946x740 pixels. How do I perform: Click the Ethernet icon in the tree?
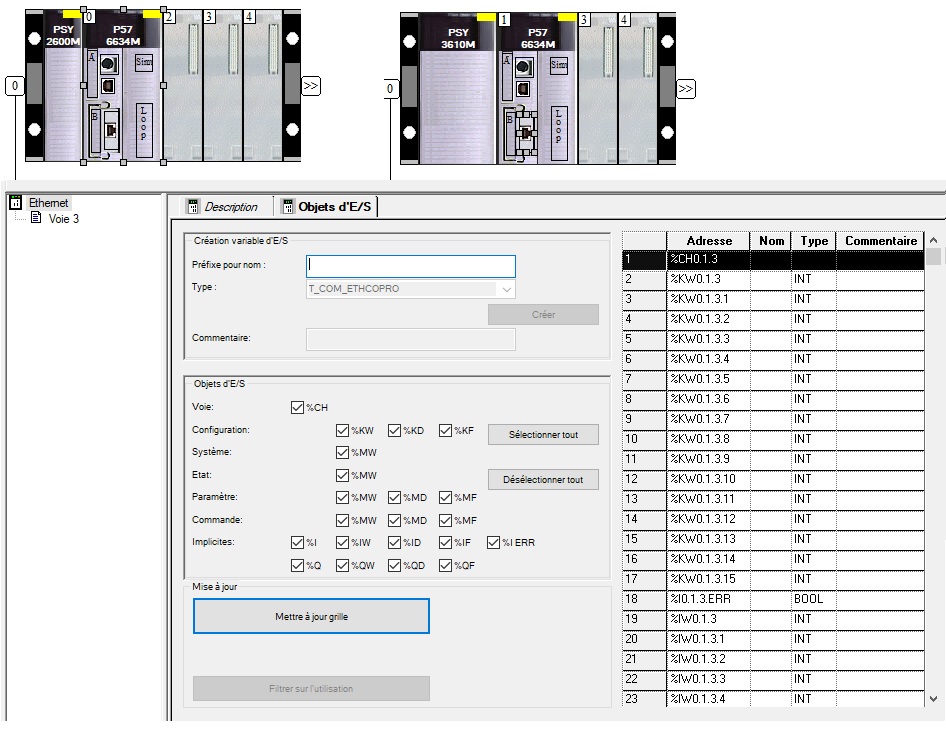point(17,203)
